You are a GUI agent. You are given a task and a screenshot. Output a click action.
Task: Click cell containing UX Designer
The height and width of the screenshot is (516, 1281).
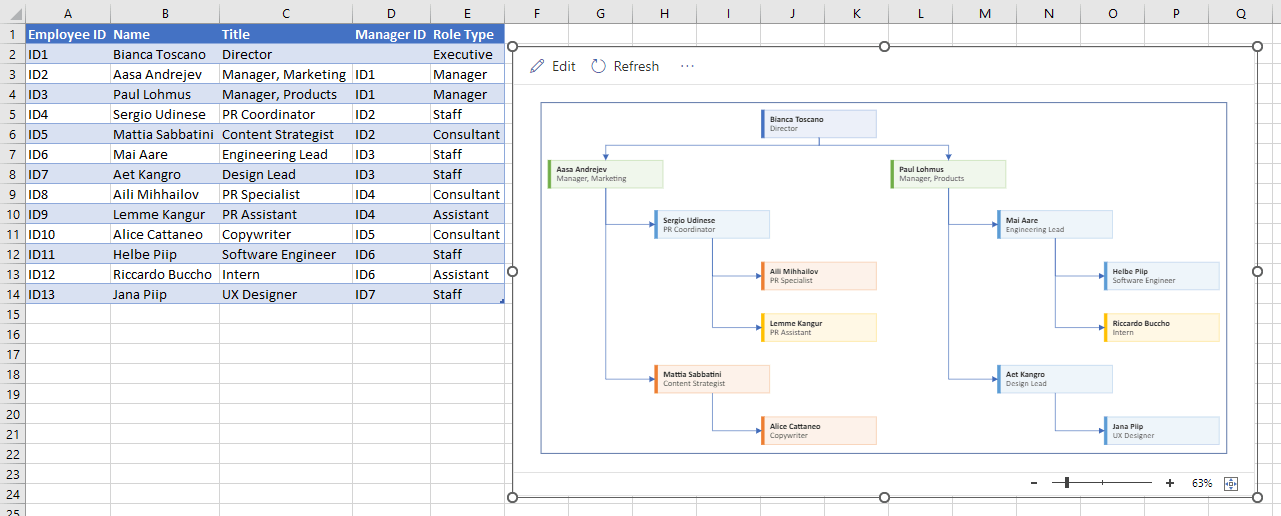coord(286,294)
